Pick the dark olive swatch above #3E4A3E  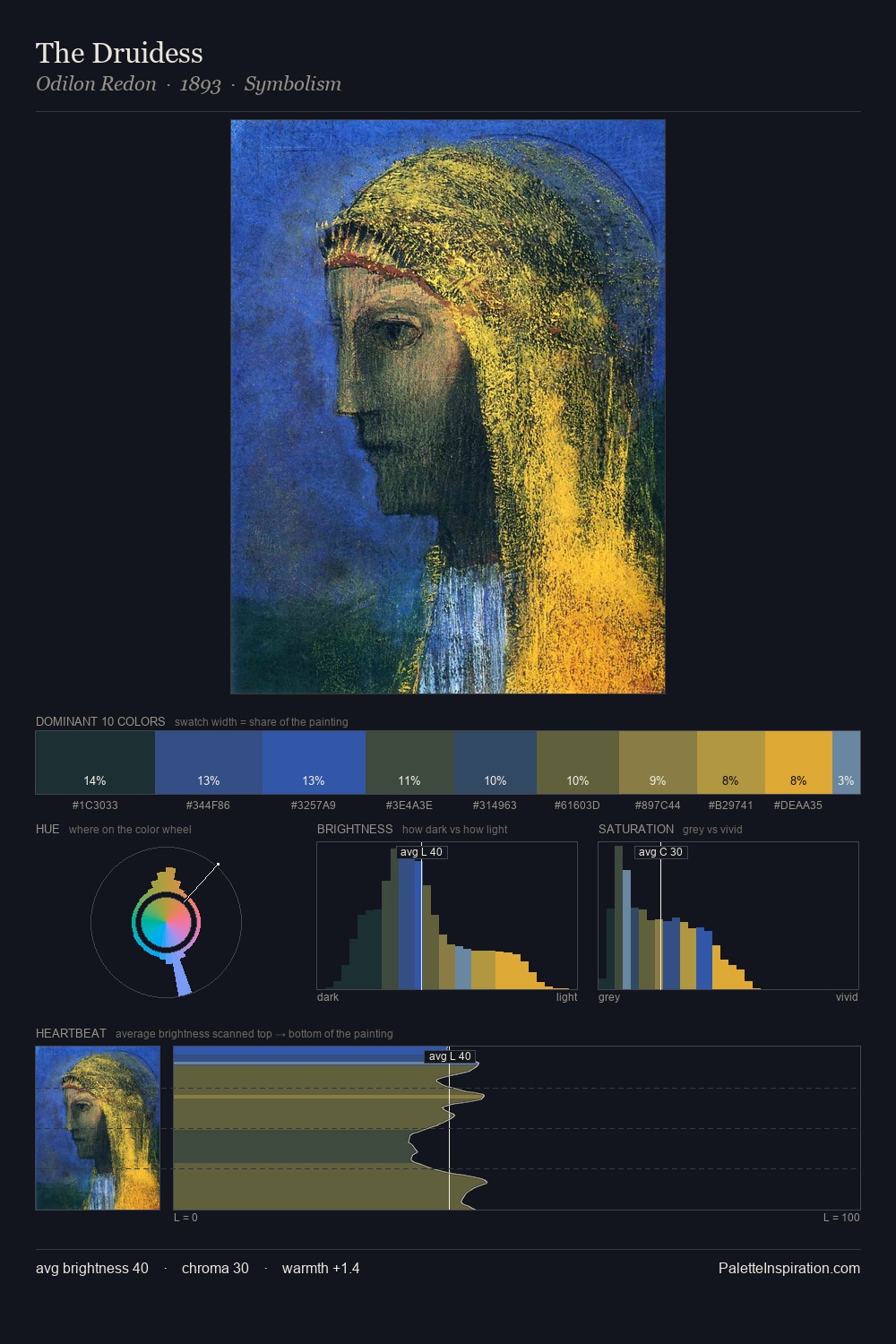point(409,762)
